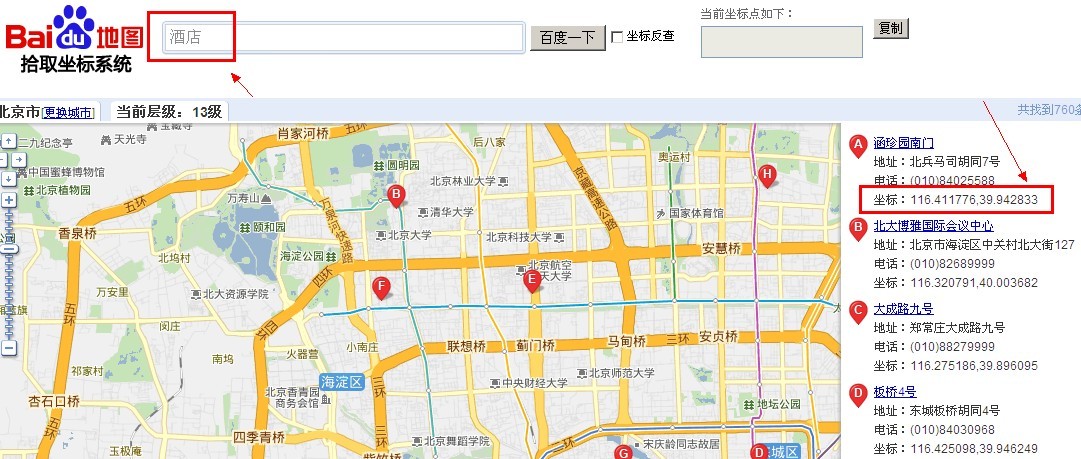This screenshot has width=1081, height=459.
Task: Pan the map up with arrow control
Action: pyautogui.click(x=8, y=140)
